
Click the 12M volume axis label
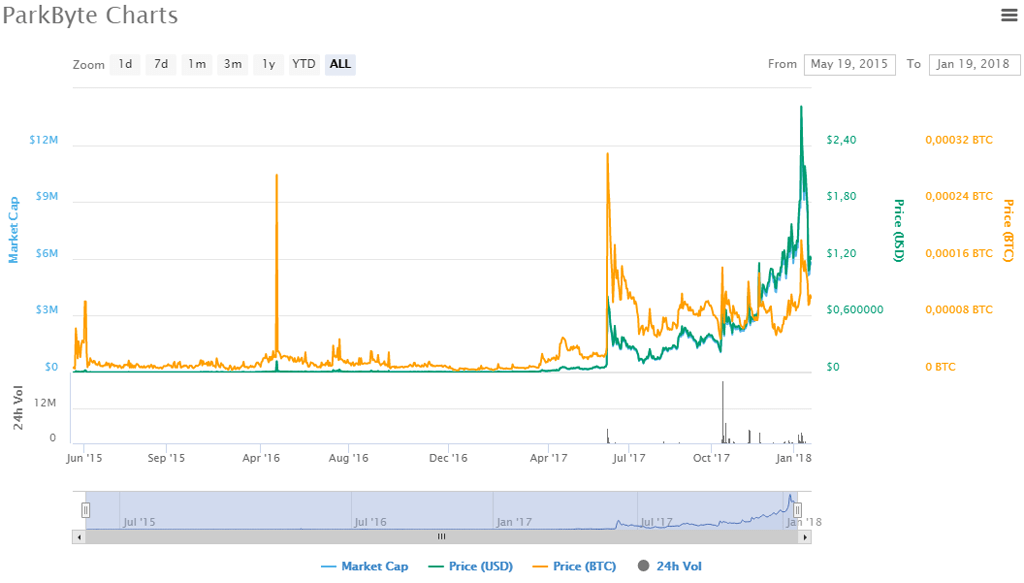pyautogui.click(x=45, y=403)
